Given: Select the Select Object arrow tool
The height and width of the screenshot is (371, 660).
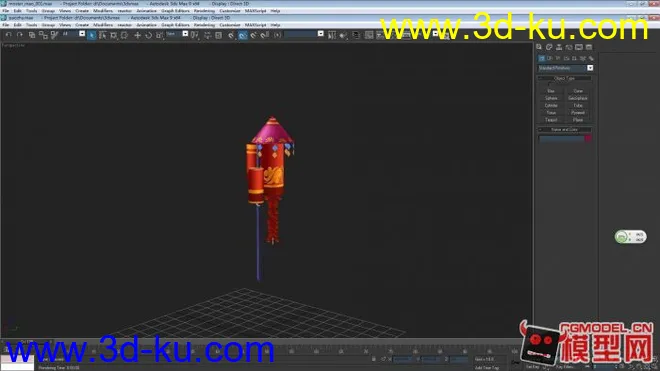Looking at the screenshot, I should 92,35.
